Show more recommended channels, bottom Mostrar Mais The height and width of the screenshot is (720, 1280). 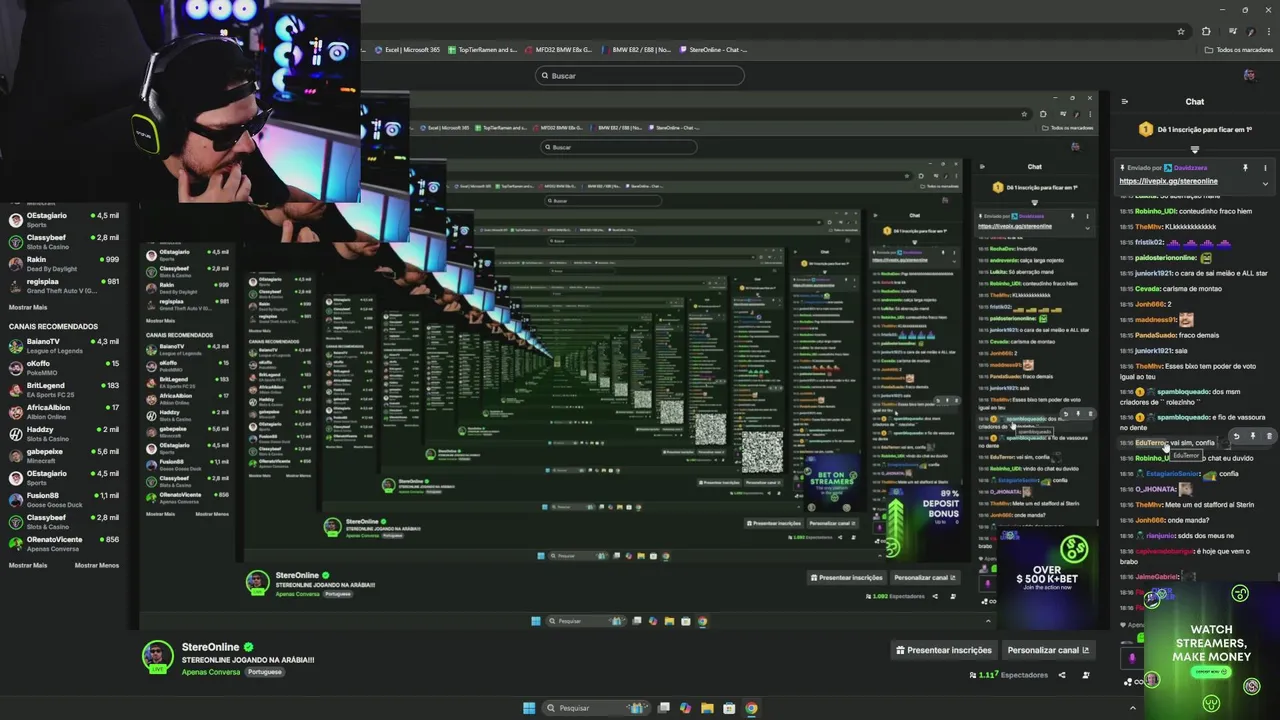click(28, 565)
